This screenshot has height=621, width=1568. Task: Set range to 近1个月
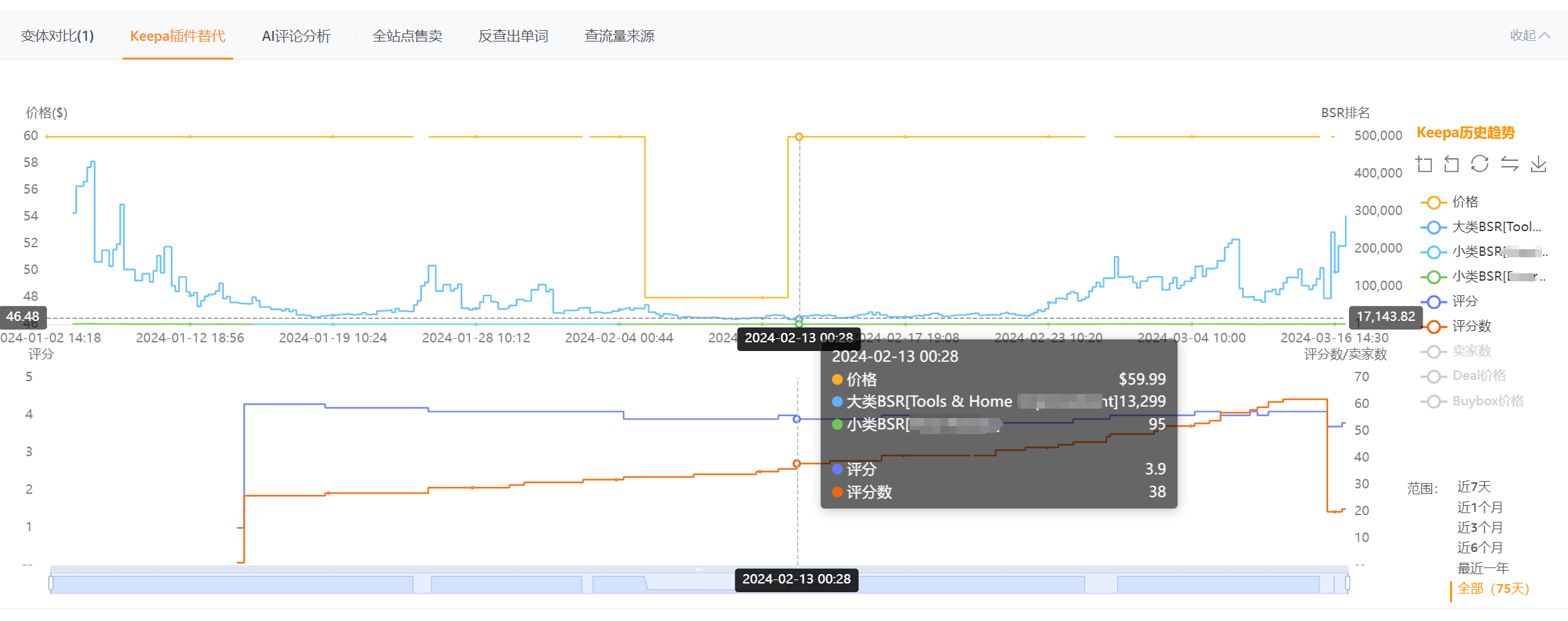[x=1480, y=508]
